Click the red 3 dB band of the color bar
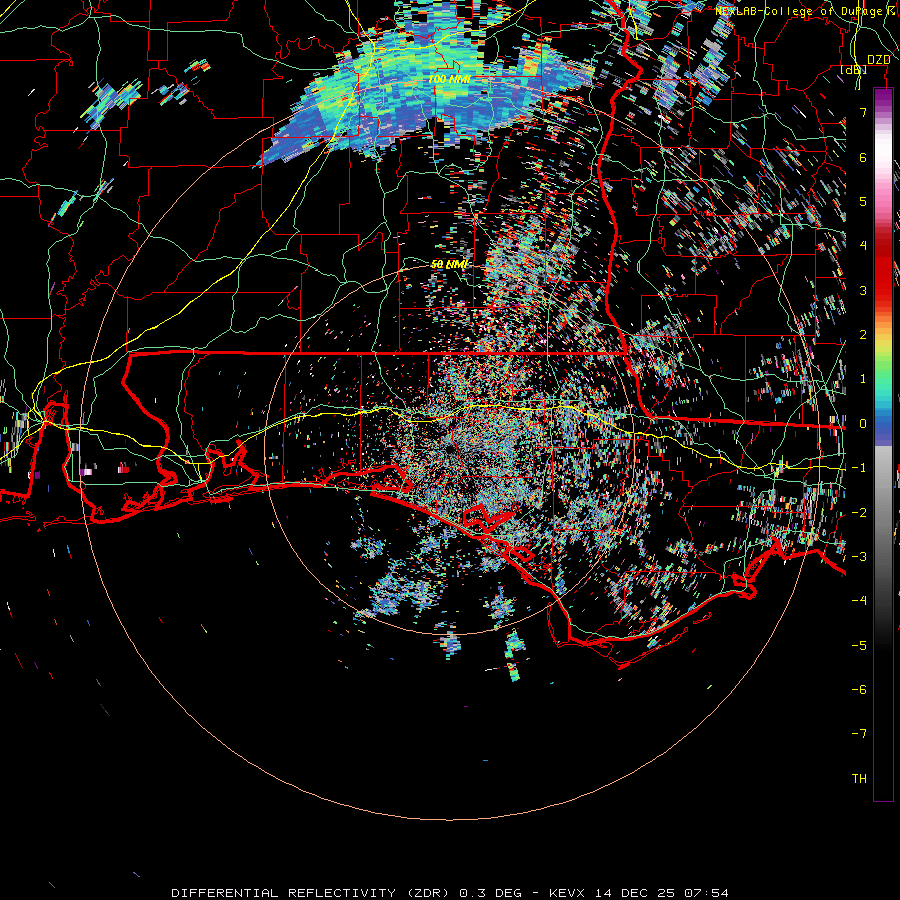900x900 pixels. (x=883, y=281)
